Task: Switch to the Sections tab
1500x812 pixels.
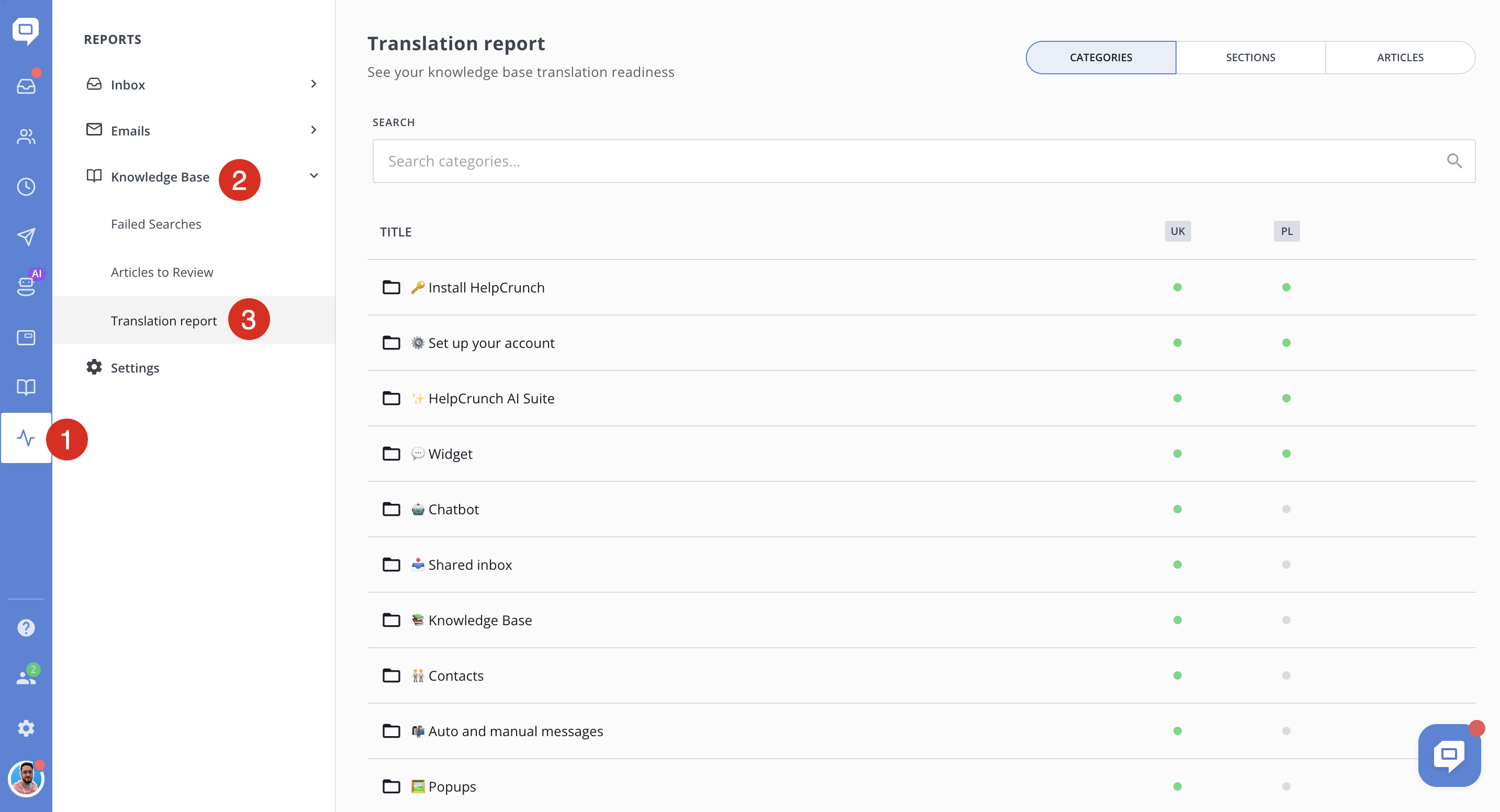Action: pos(1250,57)
